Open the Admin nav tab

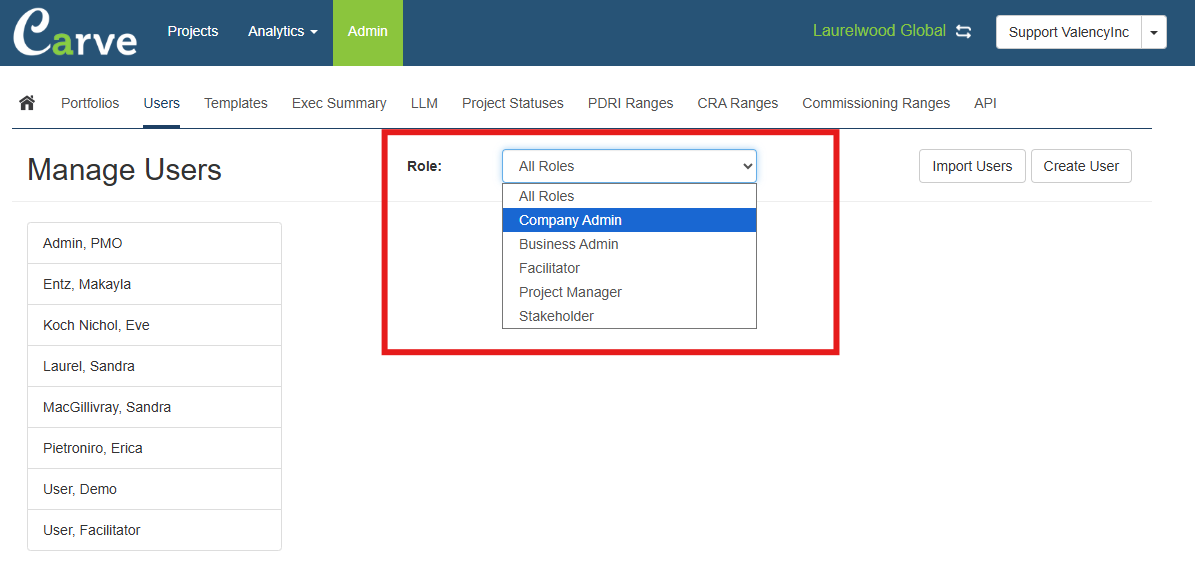point(368,32)
